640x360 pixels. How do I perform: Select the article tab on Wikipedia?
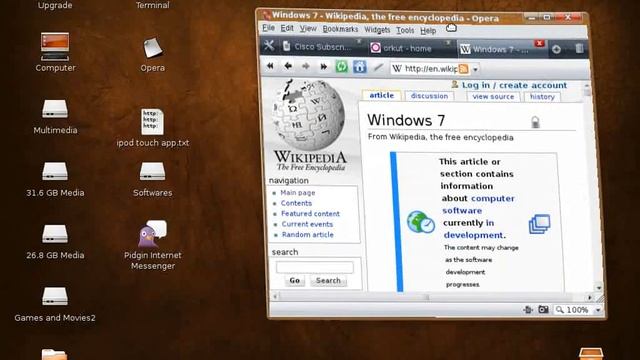tap(382, 95)
